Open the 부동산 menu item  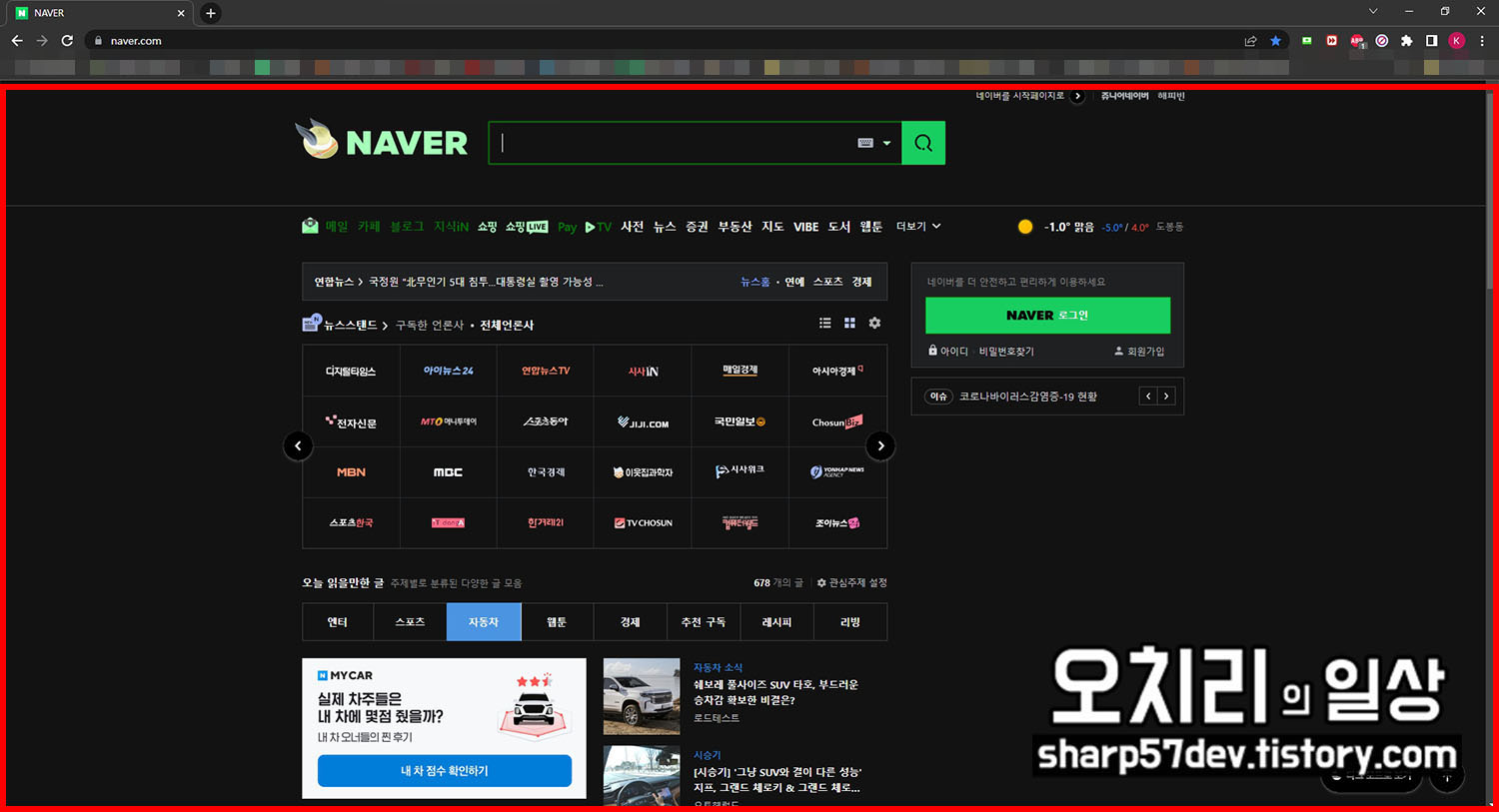tap(735, 227)
